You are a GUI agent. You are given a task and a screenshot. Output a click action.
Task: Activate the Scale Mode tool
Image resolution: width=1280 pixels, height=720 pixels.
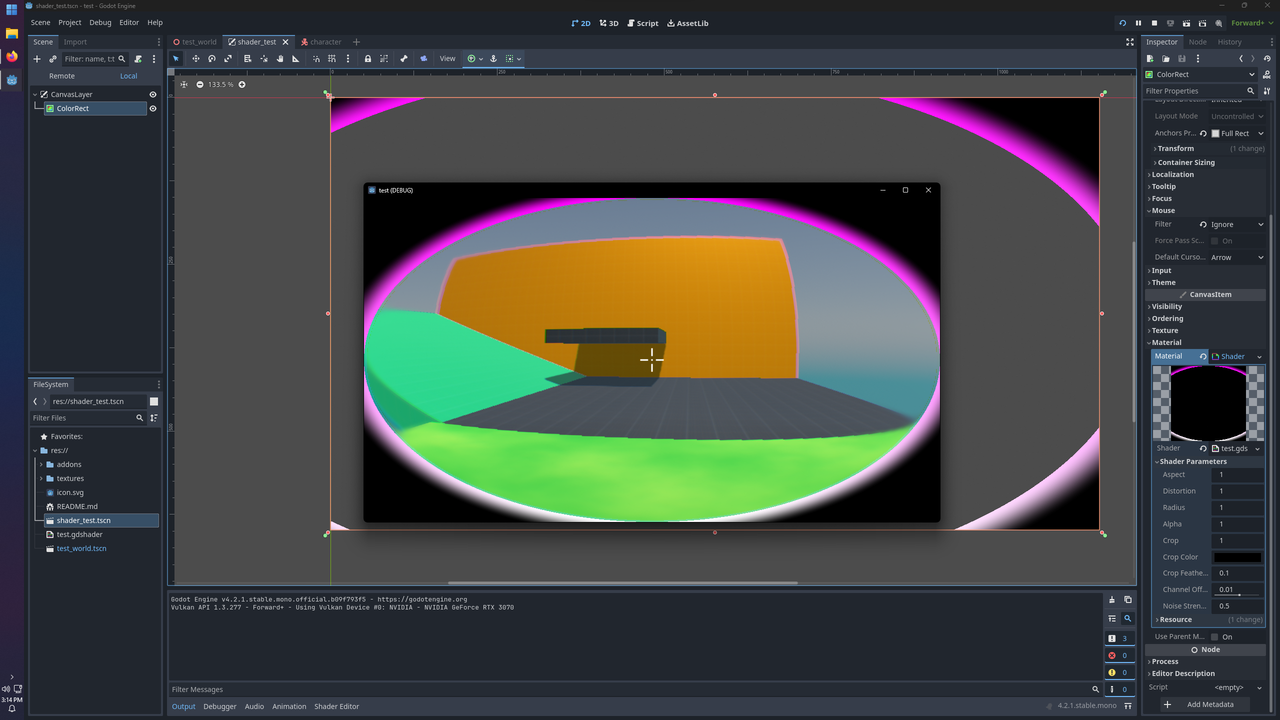[228, 58]
